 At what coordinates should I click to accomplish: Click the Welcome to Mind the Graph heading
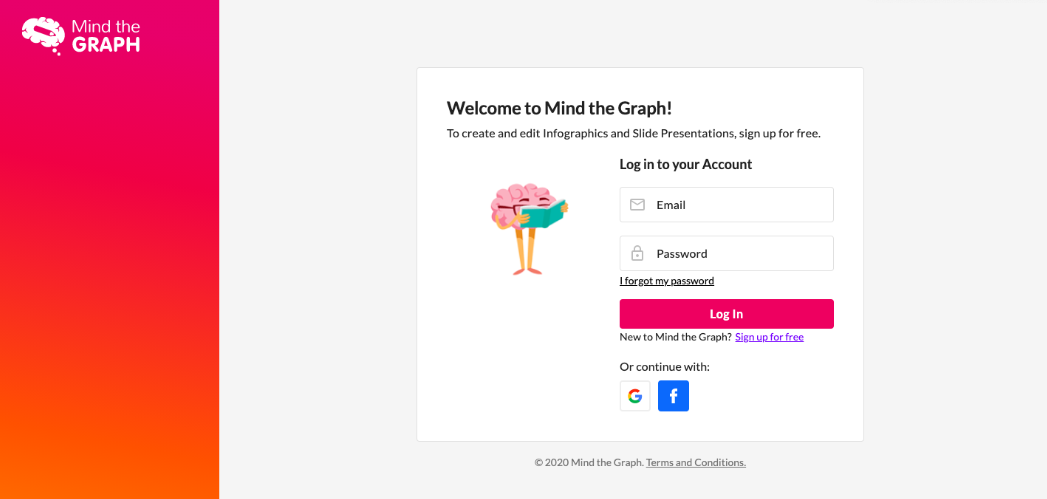560,108
